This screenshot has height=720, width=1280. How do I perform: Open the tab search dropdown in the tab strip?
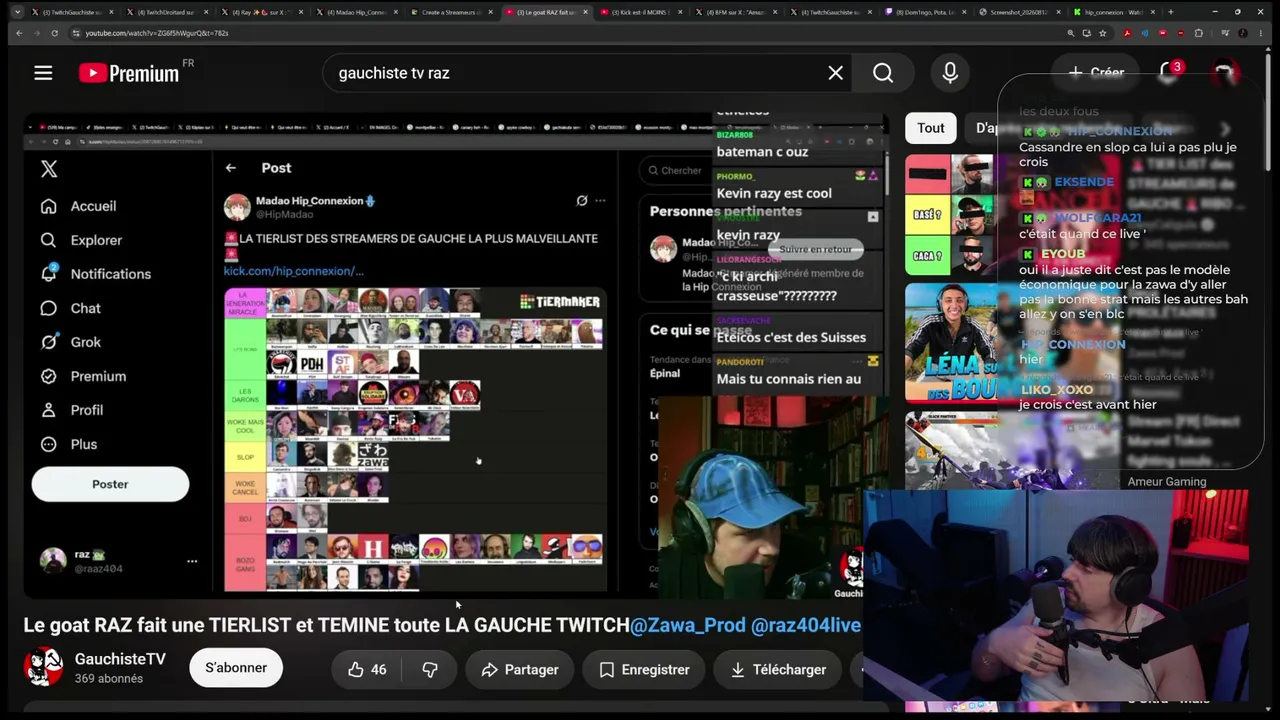(x=17, y=12)
